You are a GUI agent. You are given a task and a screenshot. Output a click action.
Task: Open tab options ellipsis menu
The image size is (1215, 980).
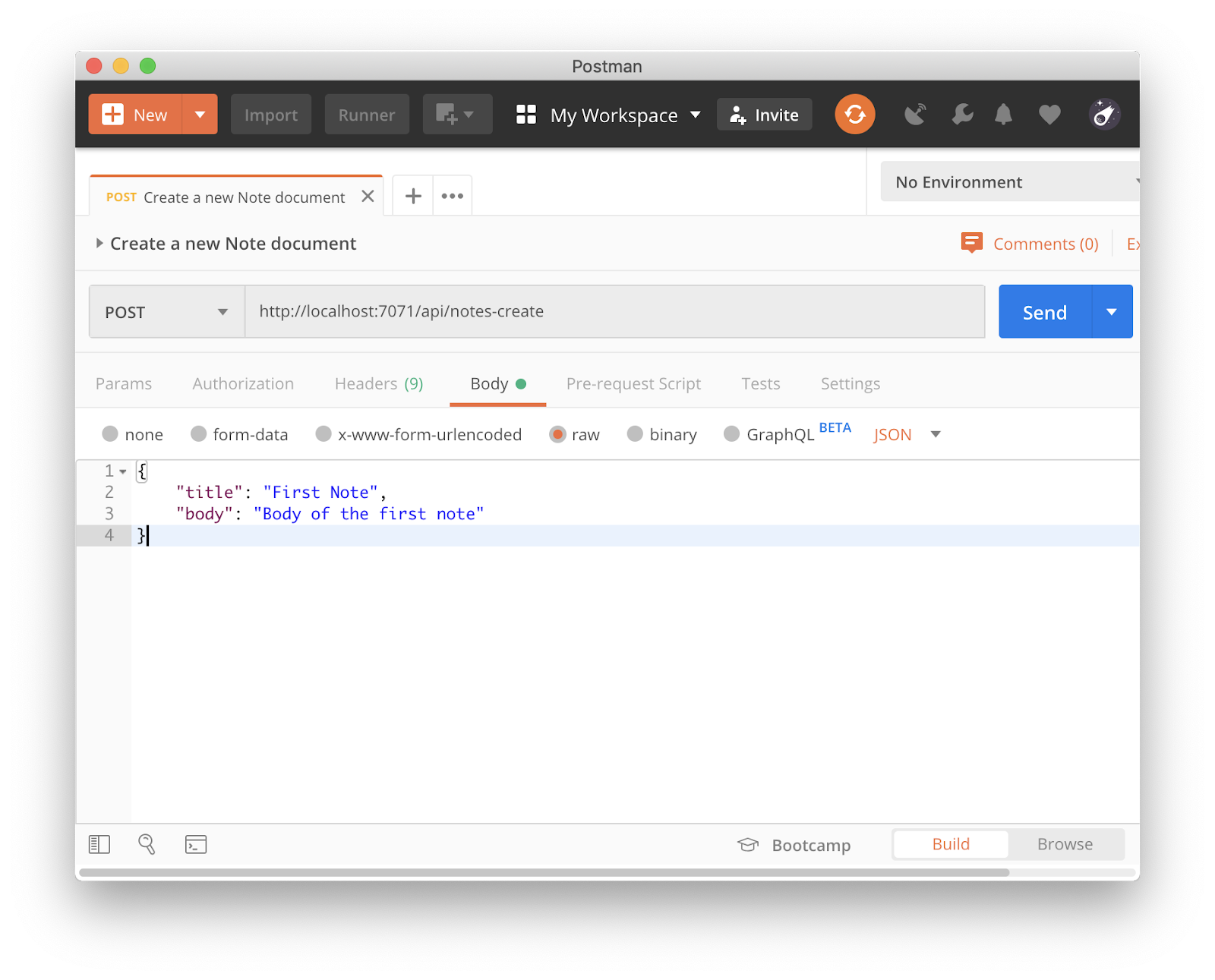pyautogui.click(x=453, y=196)
